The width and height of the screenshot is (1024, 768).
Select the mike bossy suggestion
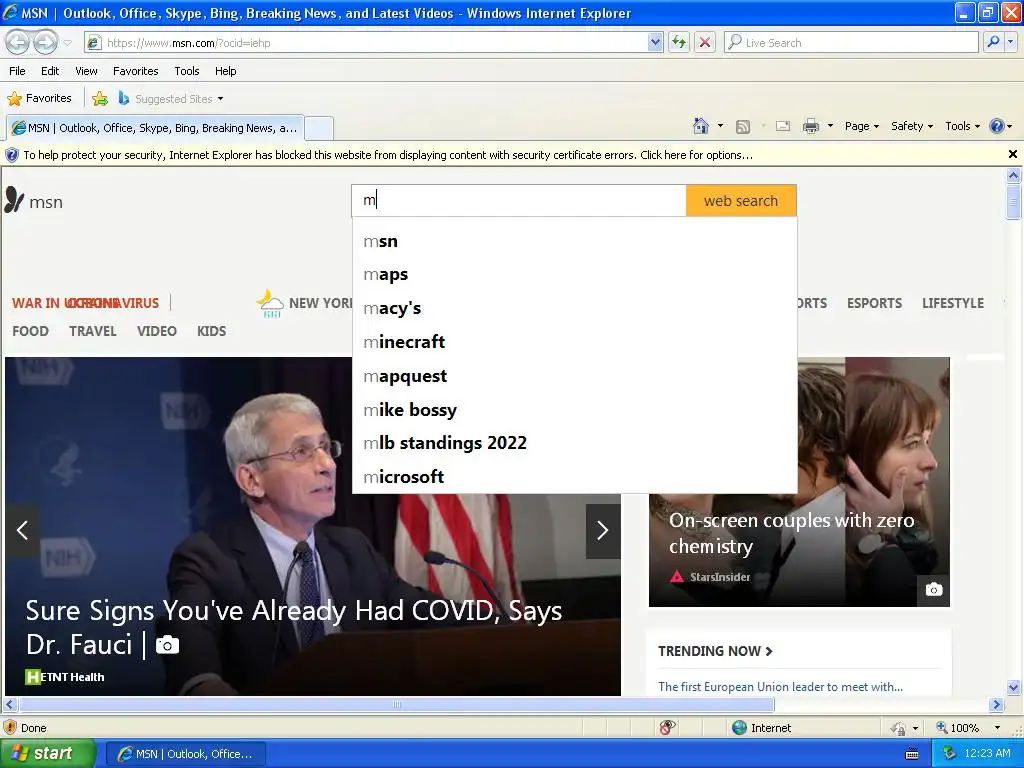[574, 409]
